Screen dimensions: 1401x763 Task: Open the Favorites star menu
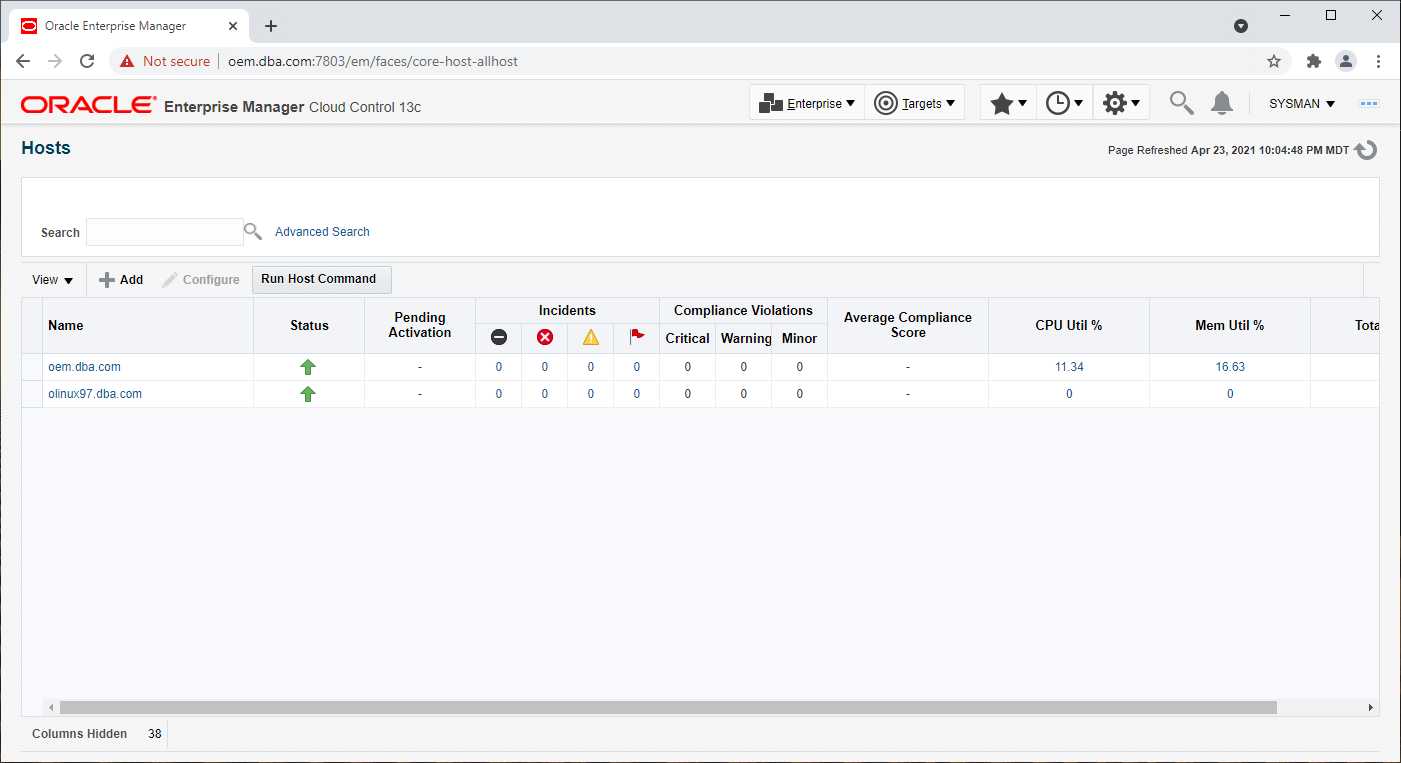click(1008, 103)
